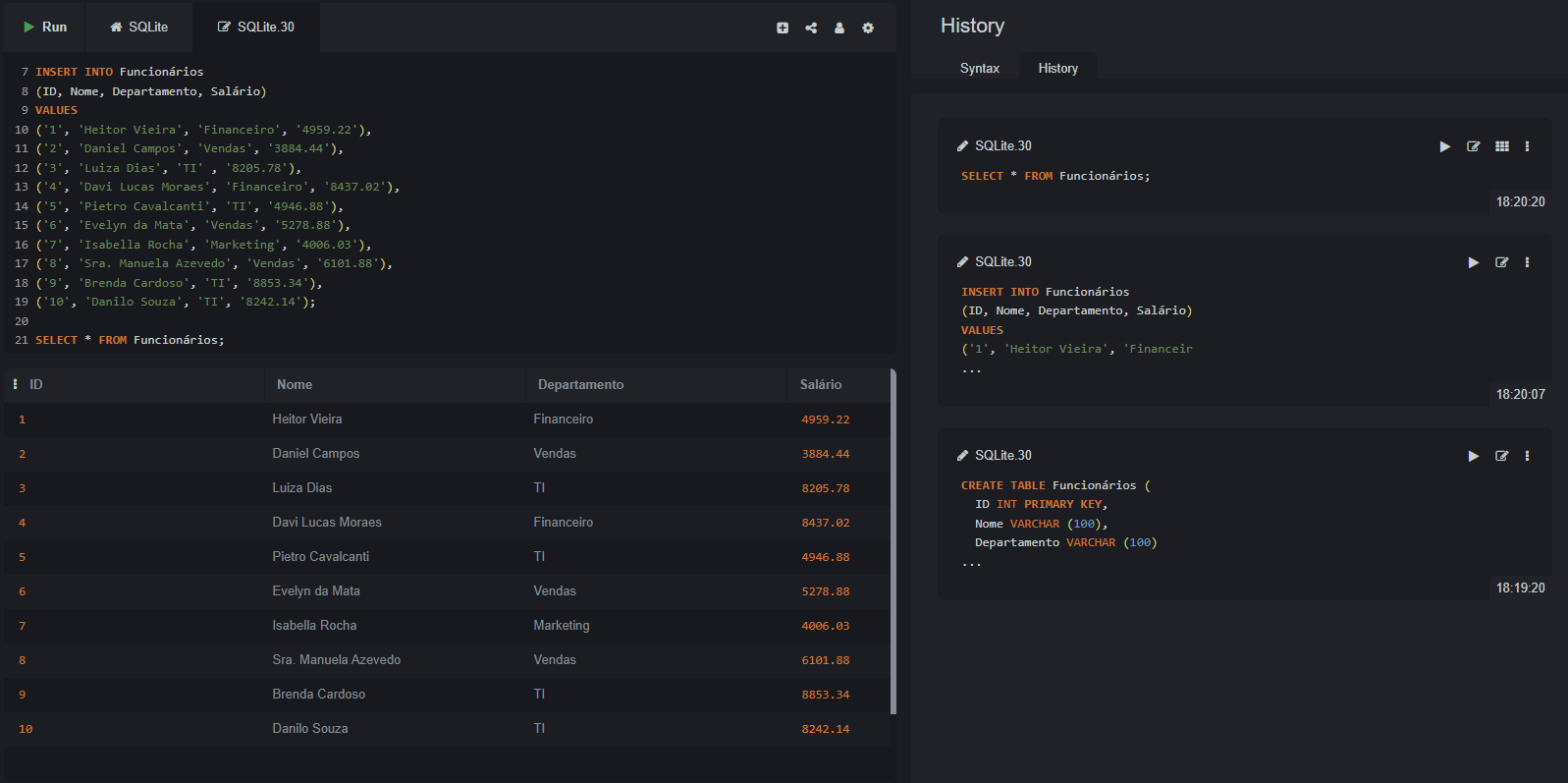1568x783 pixels.
Task: Select the Brenda Cardoso name cell
Action: point(319,695)
